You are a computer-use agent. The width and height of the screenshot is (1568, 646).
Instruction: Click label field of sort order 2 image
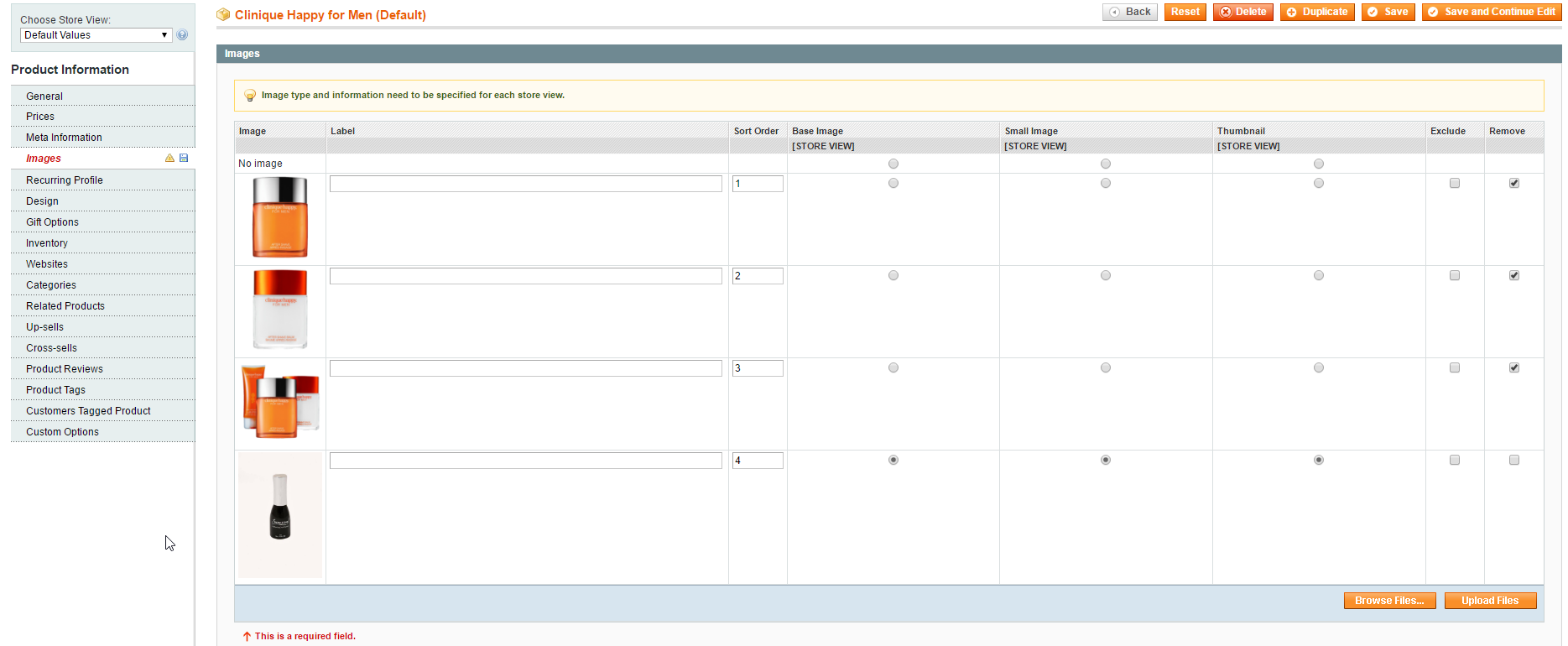point(526,276)
